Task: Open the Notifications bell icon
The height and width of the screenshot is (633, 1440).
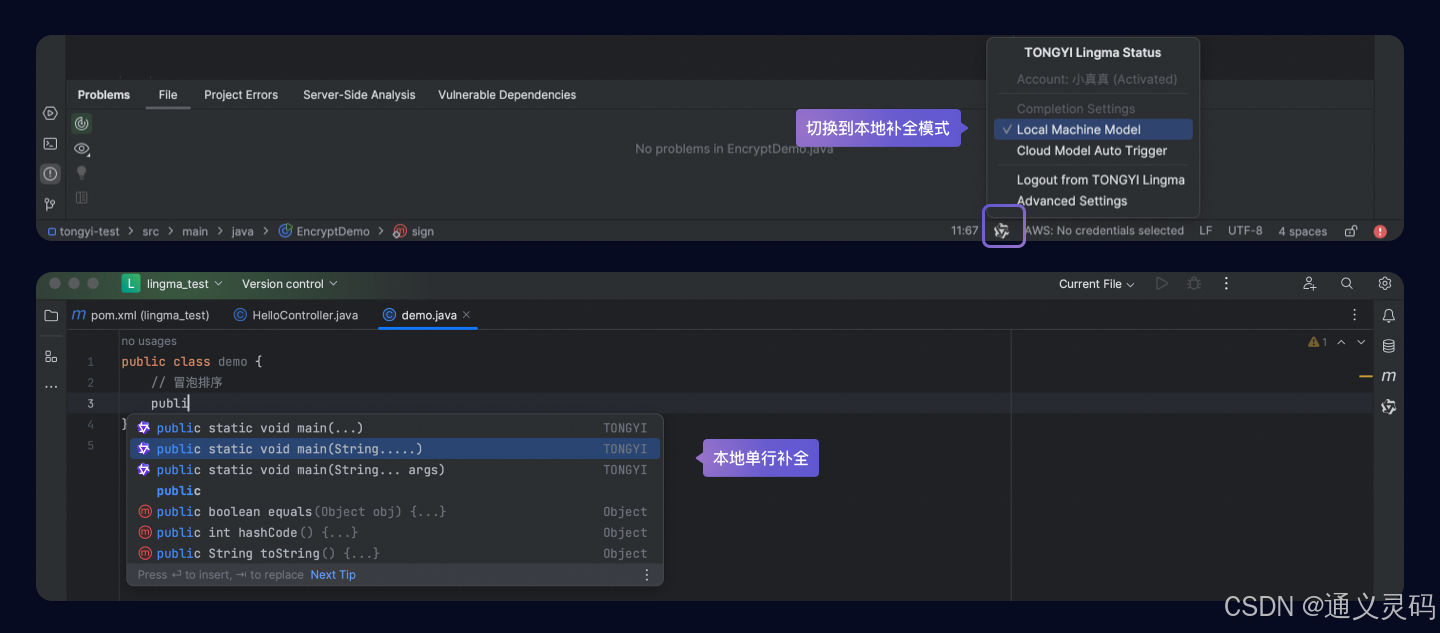Action: pyautogui.click(x=1389, y=316)
